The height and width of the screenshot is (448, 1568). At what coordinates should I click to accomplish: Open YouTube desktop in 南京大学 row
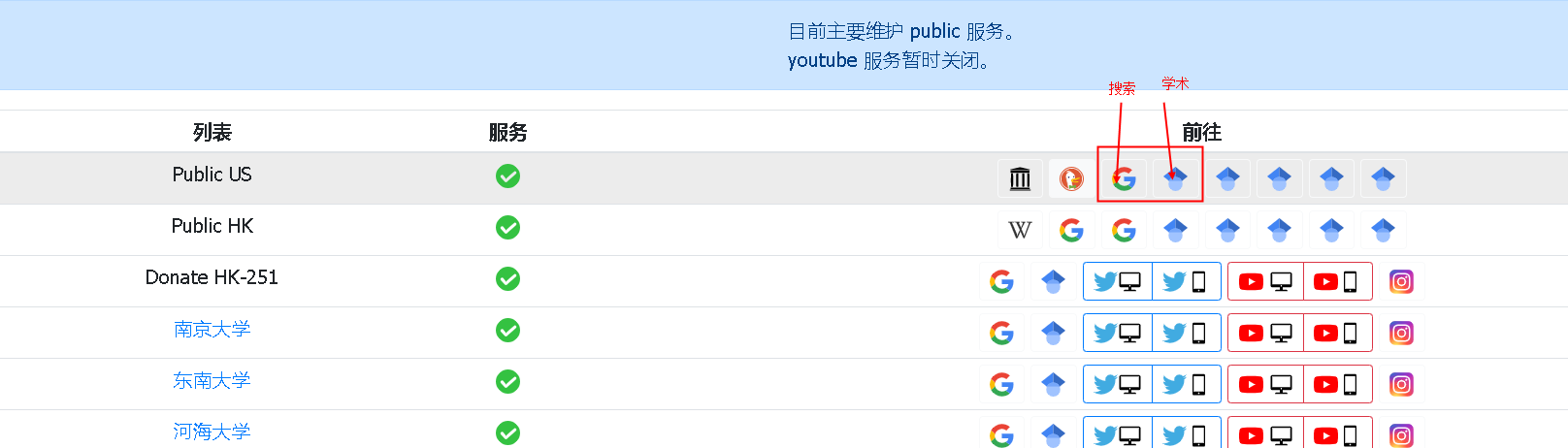[x=1265, y=333]
